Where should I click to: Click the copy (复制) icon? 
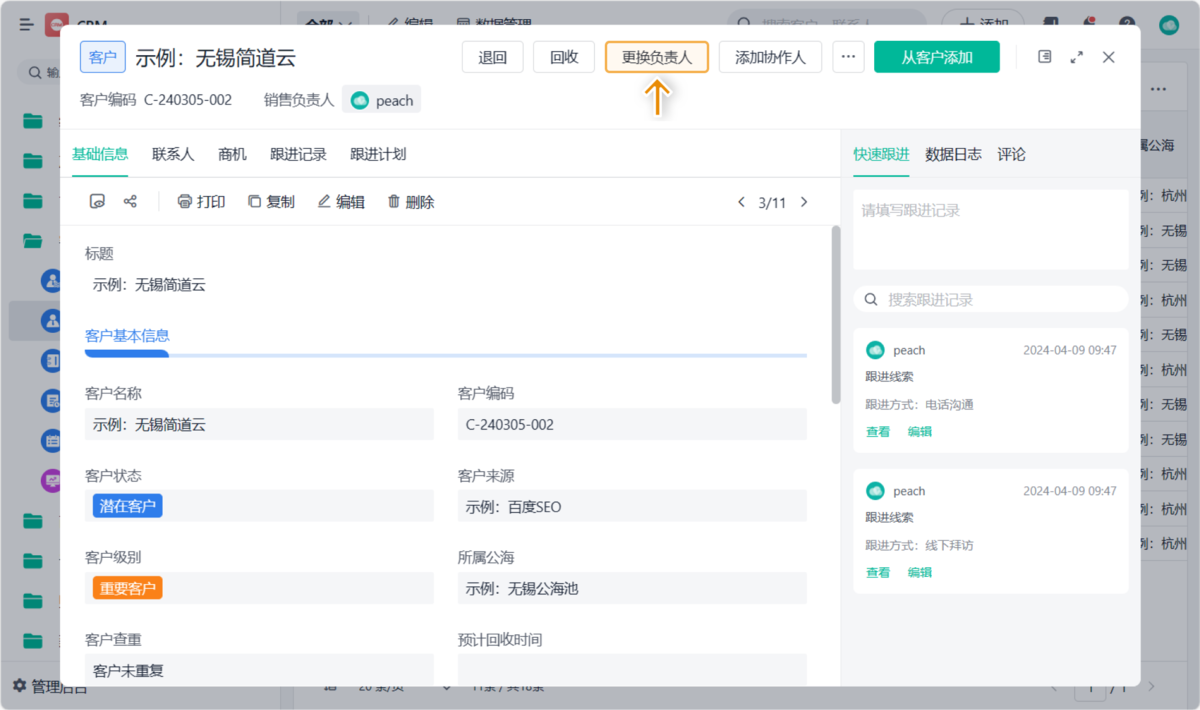(x=255, y=202)
